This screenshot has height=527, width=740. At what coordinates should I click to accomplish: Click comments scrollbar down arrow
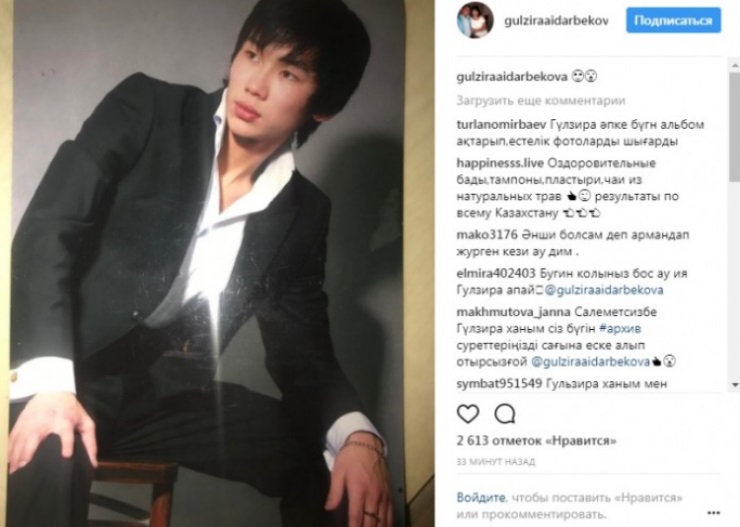[734, 385]
